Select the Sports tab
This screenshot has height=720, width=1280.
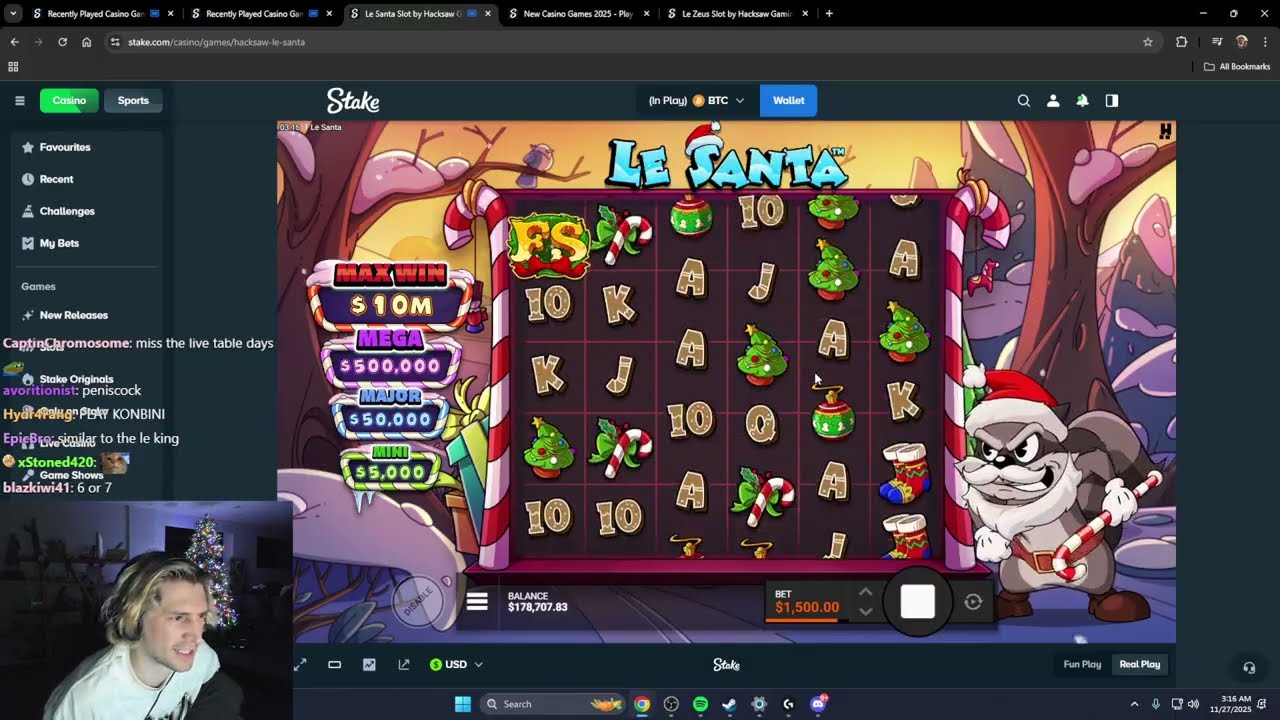tap(133, 100)
